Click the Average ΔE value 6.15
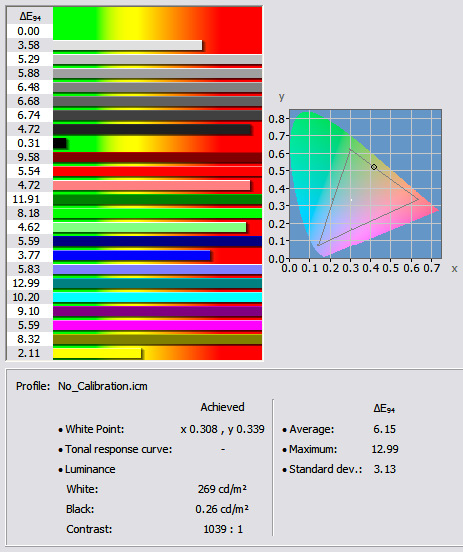 coord(384,429)
